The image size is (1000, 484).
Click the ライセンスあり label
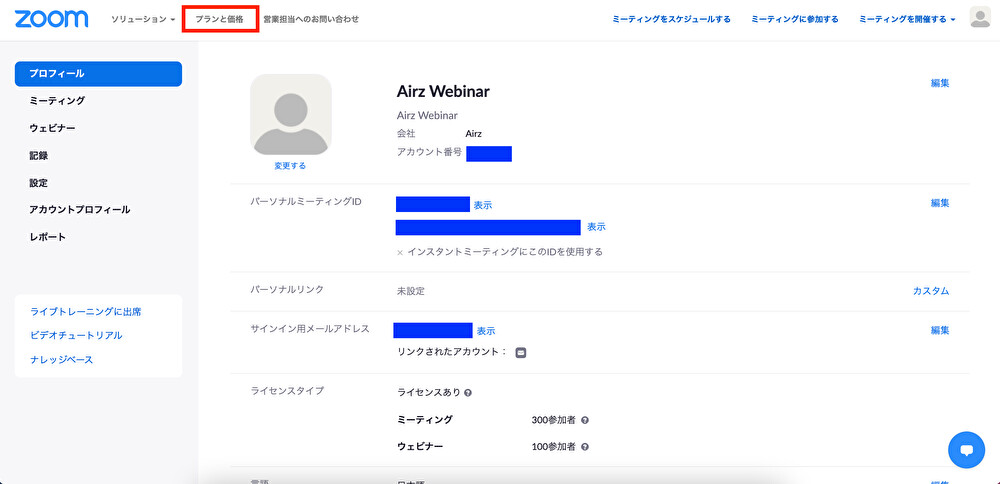pyautogui.click(x=429, y=393)
